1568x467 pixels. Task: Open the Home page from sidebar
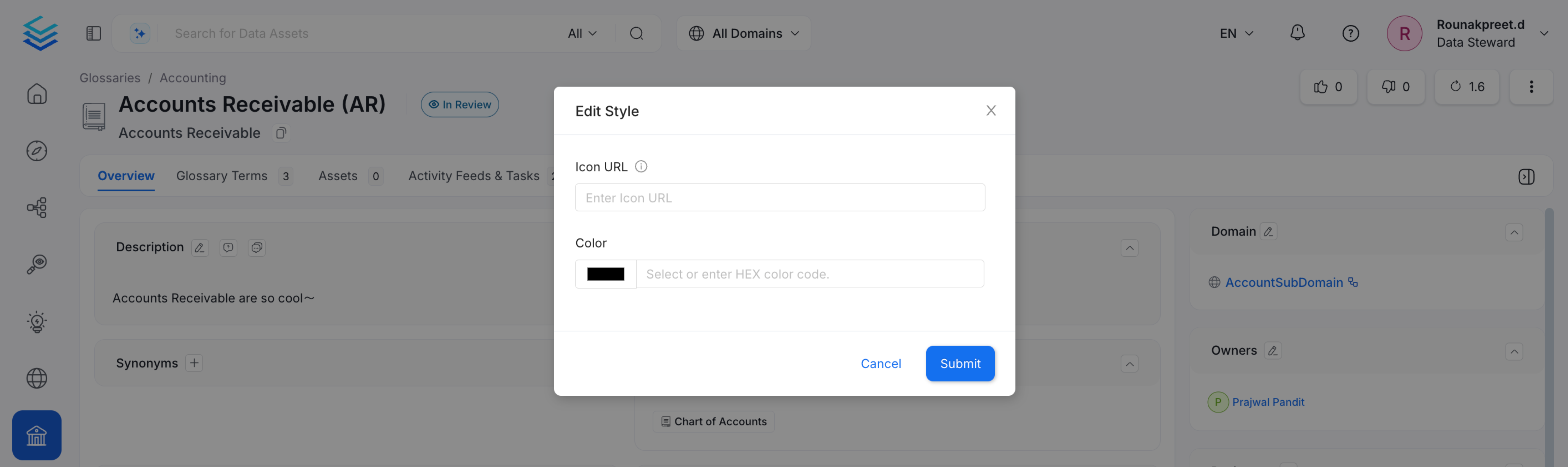[x=37, y=94]
